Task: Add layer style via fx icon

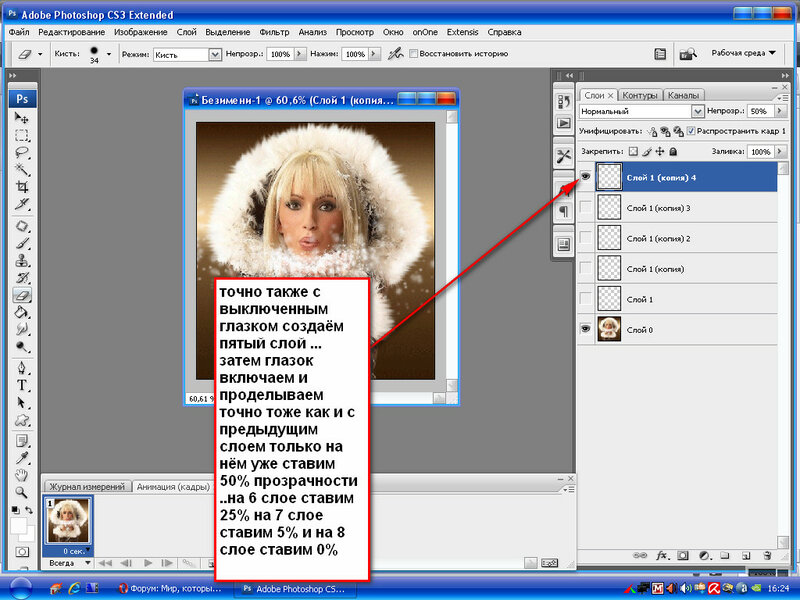Action: pyautogui.click(x=662, y=556)
